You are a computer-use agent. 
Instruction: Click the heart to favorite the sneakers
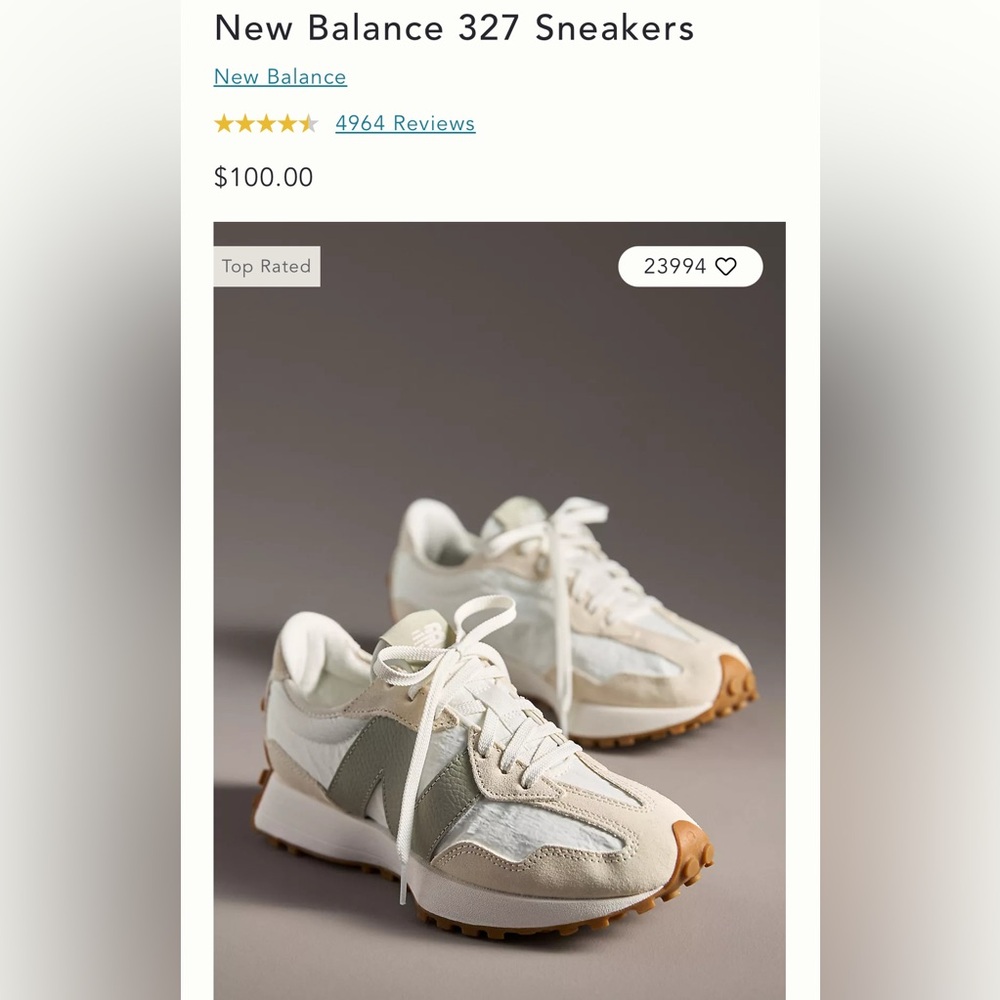pyautogui.click(x=727, y=266)
